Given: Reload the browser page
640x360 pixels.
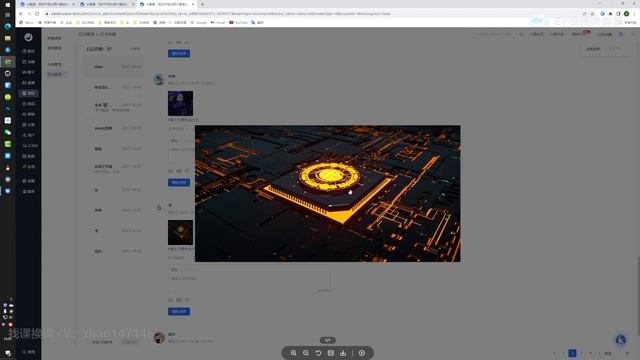Looking at the screenshot, I should (x=37, y=13).
